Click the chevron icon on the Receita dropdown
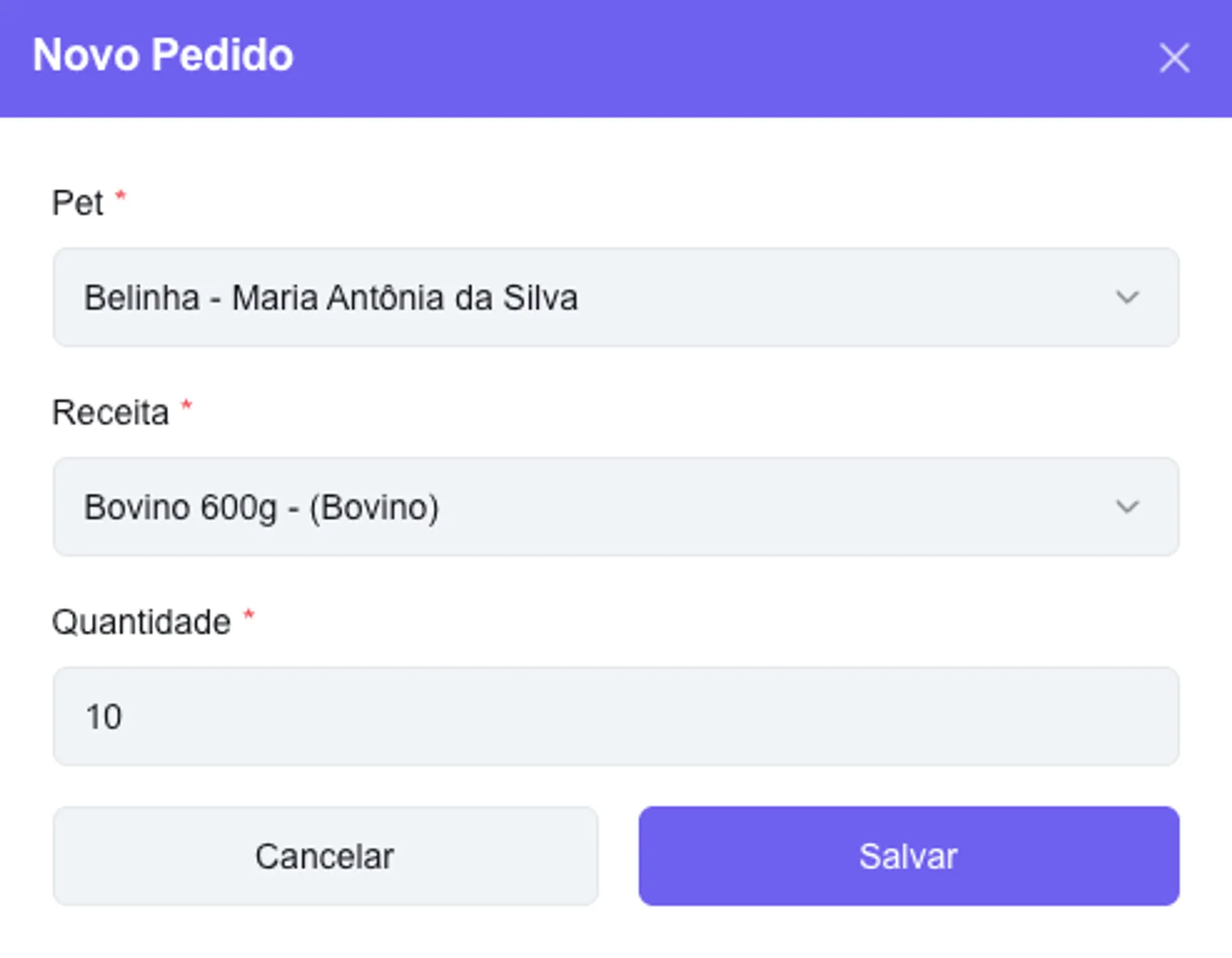Image resolution: width=1232 pixels, height=958 pixels. tap(1127, 507)
